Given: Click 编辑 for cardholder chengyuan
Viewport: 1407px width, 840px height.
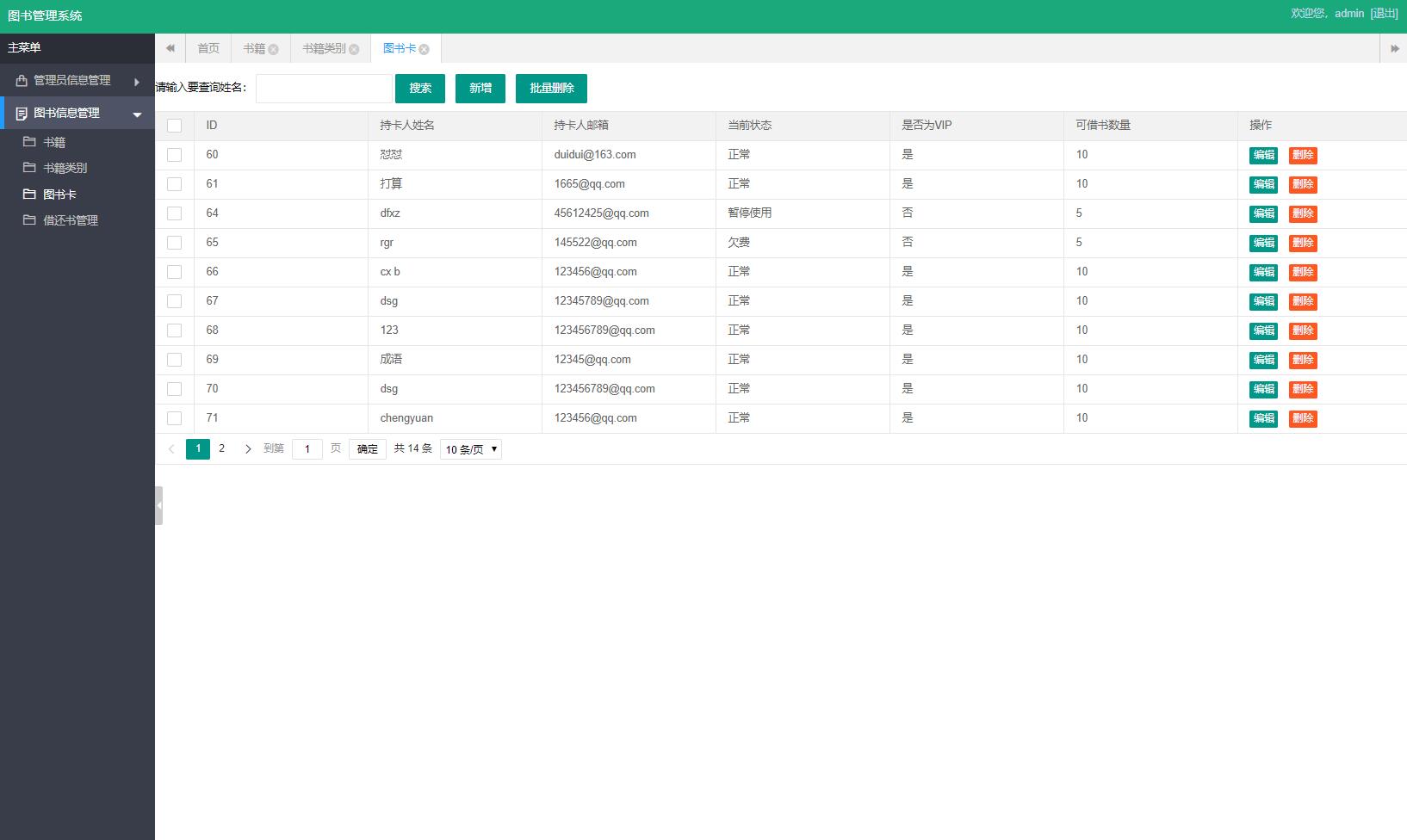Looking at the screenshot, I should (1263, 418).
